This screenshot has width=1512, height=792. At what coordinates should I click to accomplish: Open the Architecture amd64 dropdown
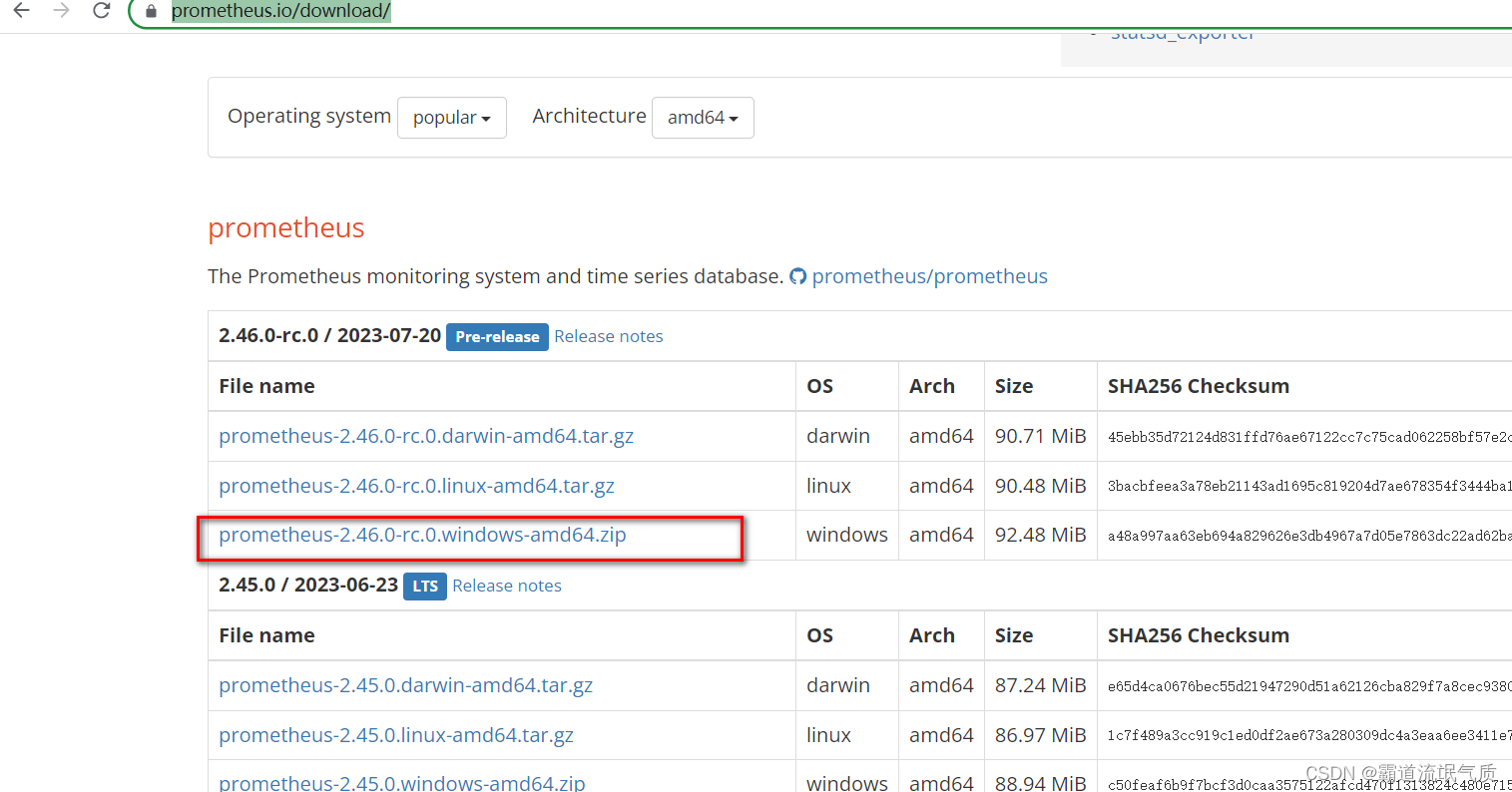click(703, 118)
